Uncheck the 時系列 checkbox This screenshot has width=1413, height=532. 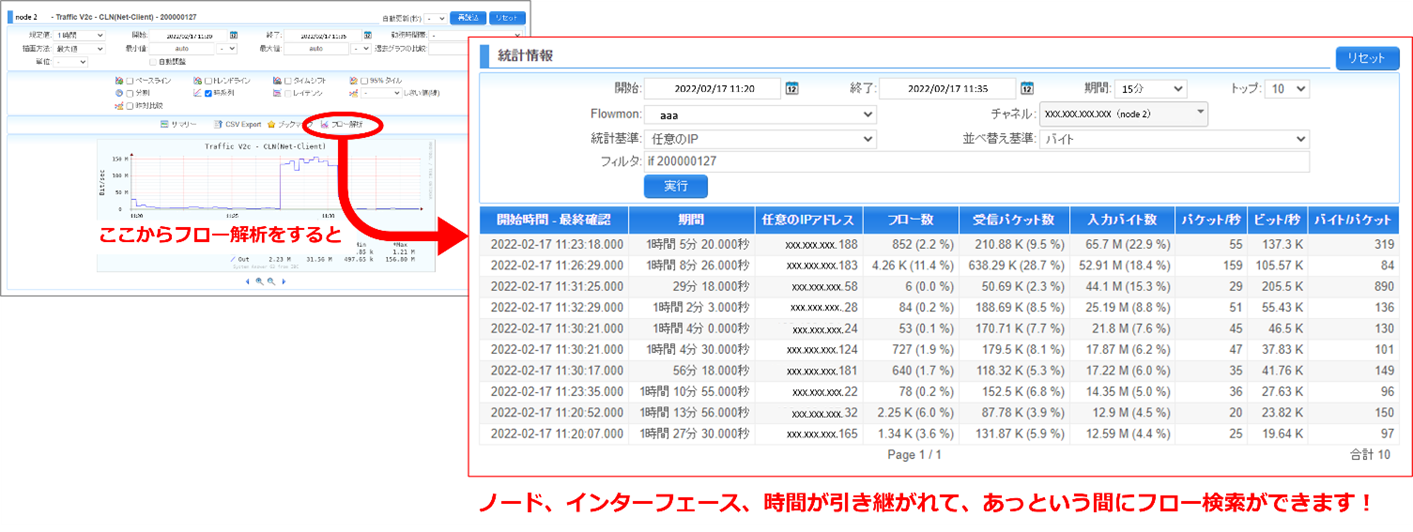click(209, 93)
